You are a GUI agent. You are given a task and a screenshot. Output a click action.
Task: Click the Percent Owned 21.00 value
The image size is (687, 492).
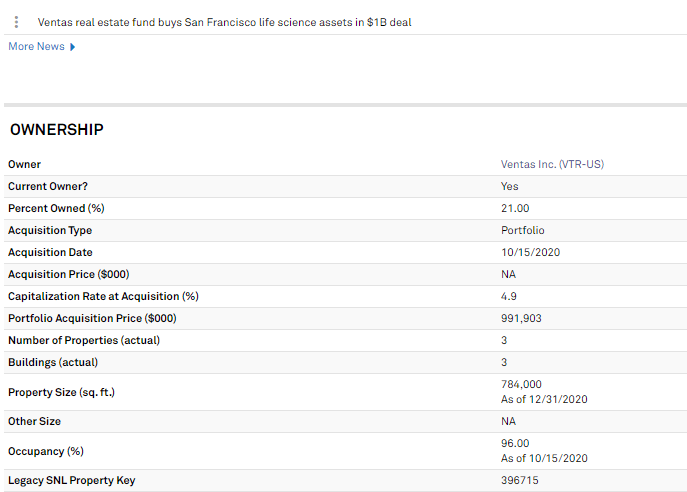[x=515, y=208]
